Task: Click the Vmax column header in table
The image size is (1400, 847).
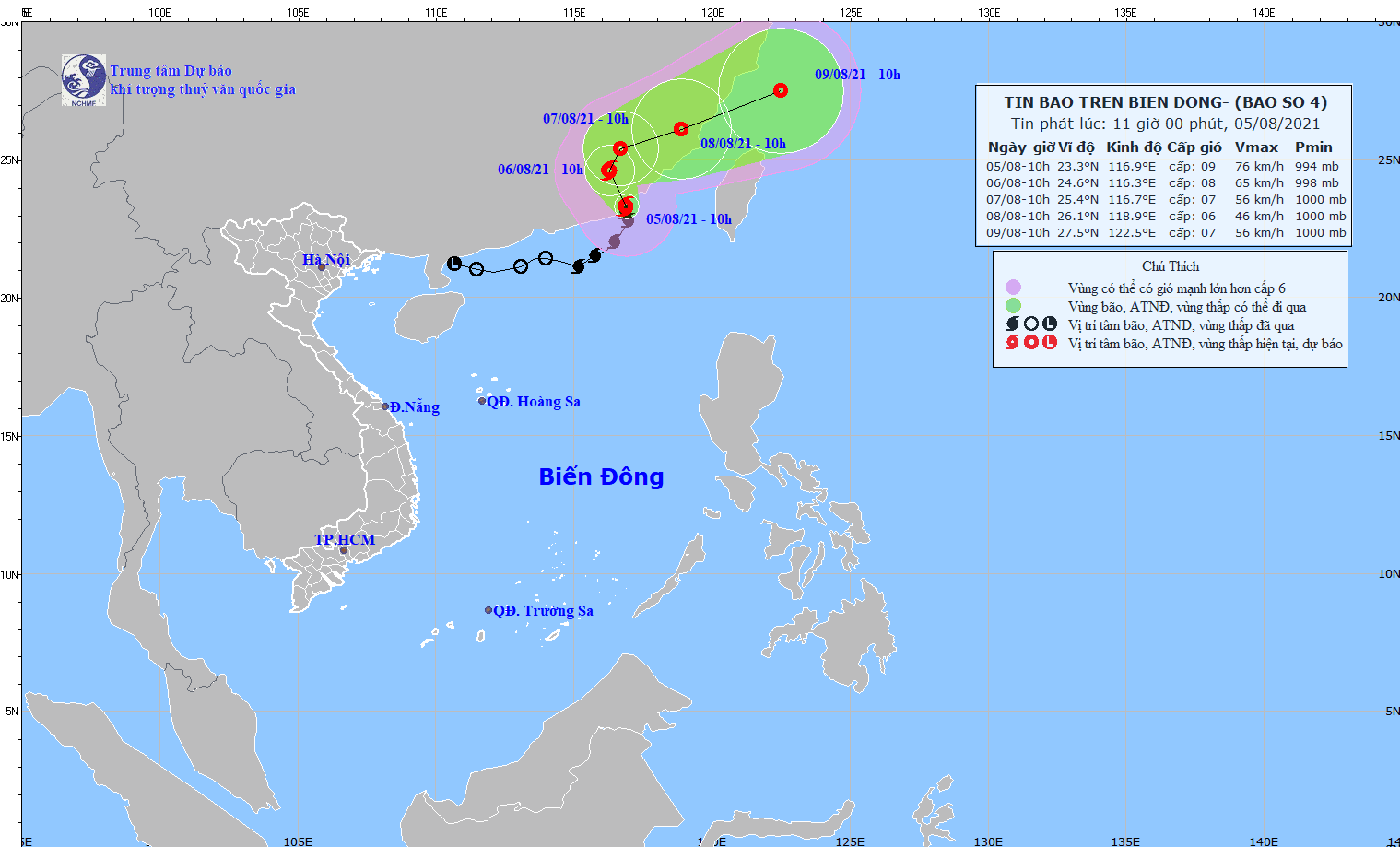Action: click(x=1256, y=147)
